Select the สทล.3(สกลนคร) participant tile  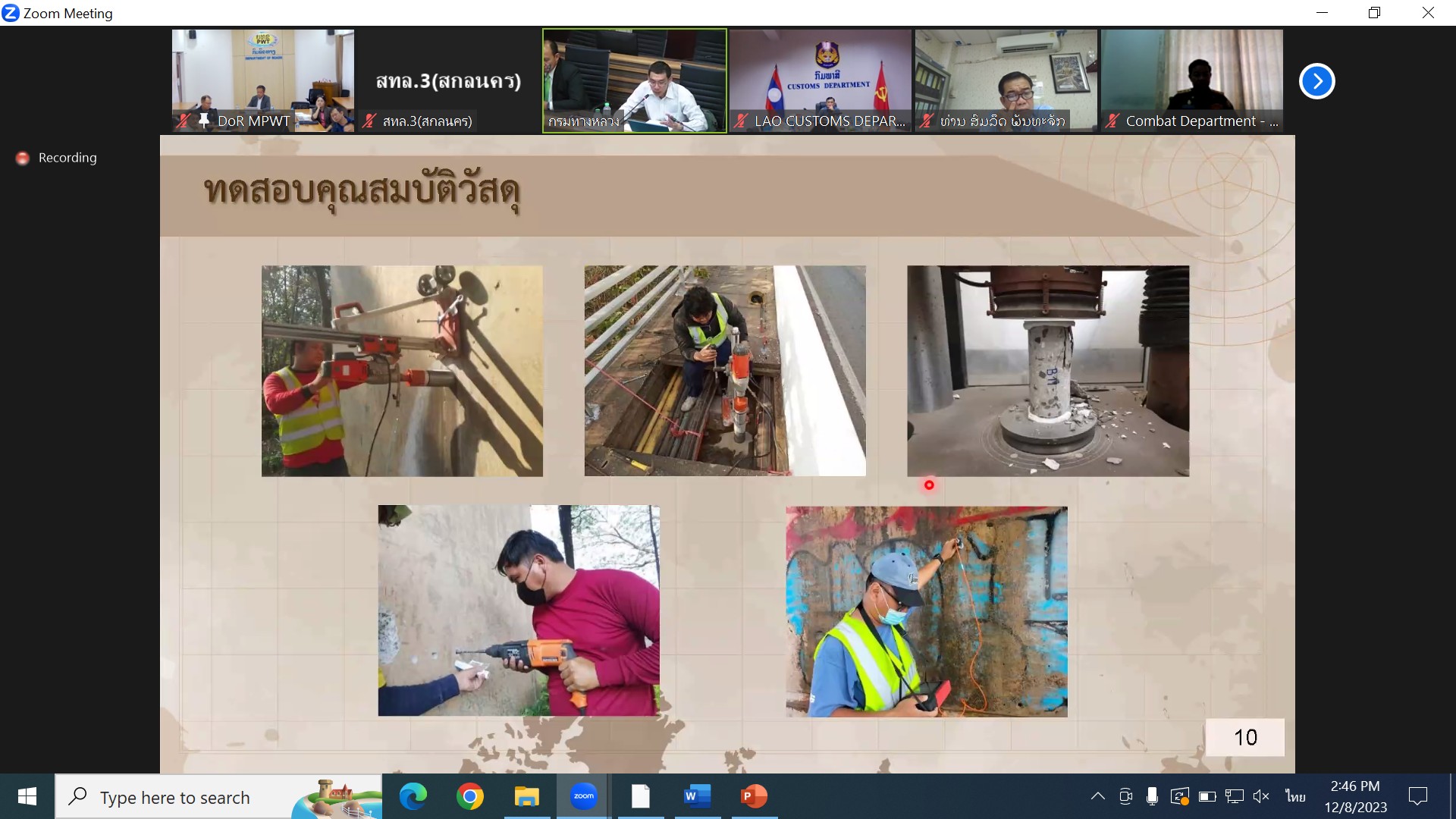point(448,80)
